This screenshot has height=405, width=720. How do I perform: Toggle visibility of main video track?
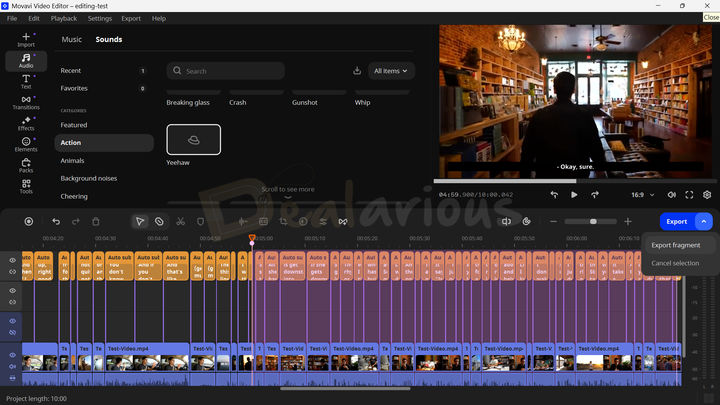click(x=12, y=354)
